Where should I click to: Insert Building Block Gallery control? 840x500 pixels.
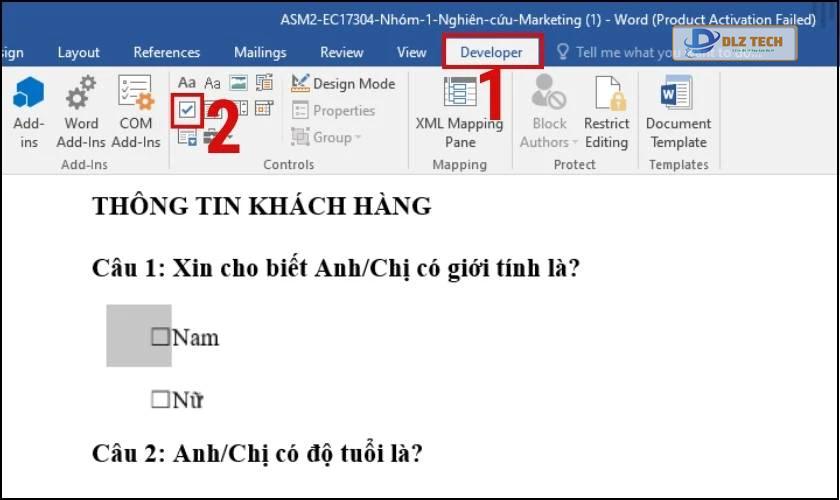point(264,83)
